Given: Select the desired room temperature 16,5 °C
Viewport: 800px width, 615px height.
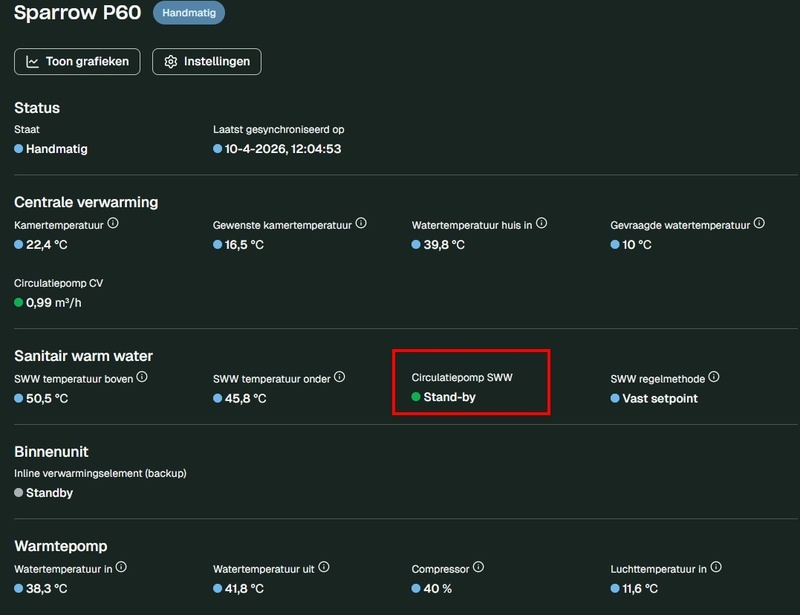Looking at the screenshot, I should pos(244,245).
